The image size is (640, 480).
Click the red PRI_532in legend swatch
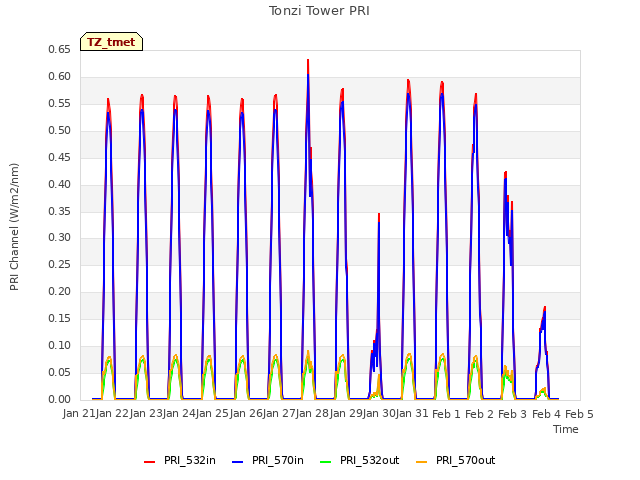point(150,462)
